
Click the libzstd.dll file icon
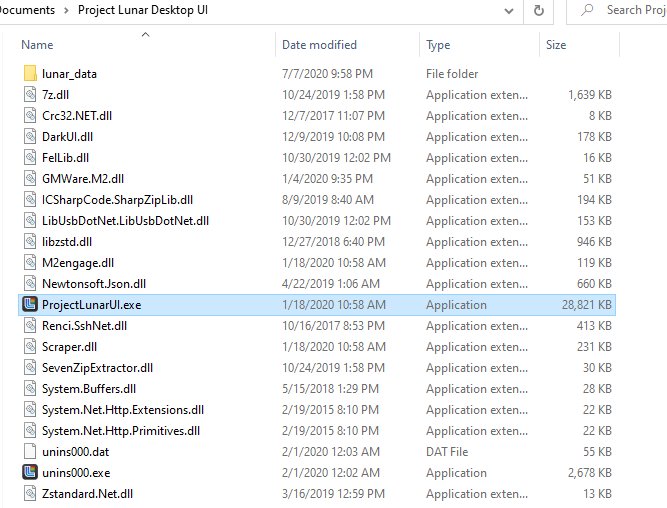(30, 241)
